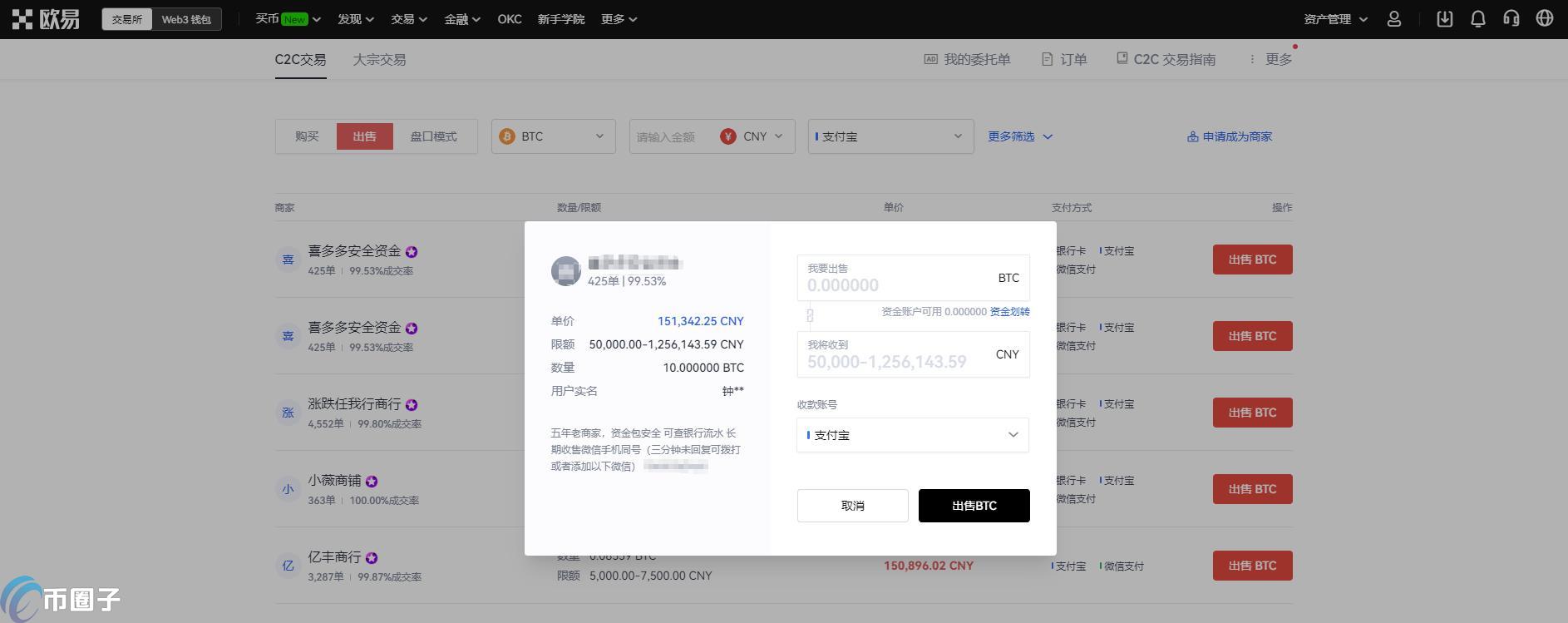Click merchant name 亿丰商行
This screenshot has height=623, width=1568.
[x=335, y=557]
